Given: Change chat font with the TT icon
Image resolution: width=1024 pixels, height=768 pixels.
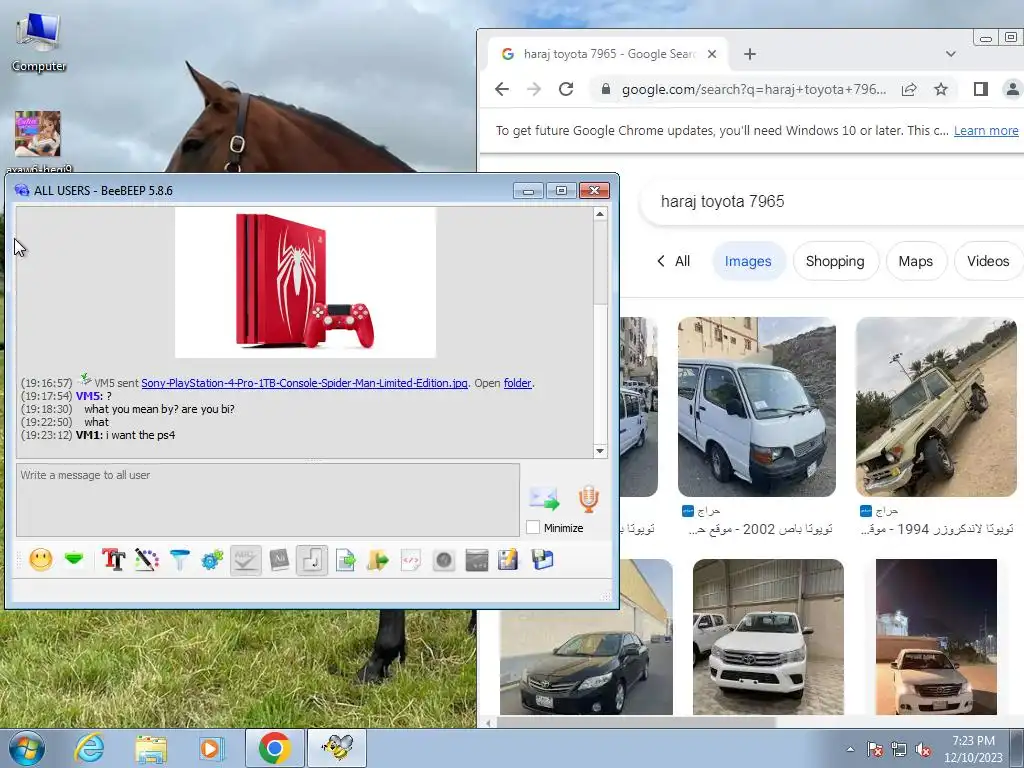Looking at the screenshot, I should [x=114, y=560].
